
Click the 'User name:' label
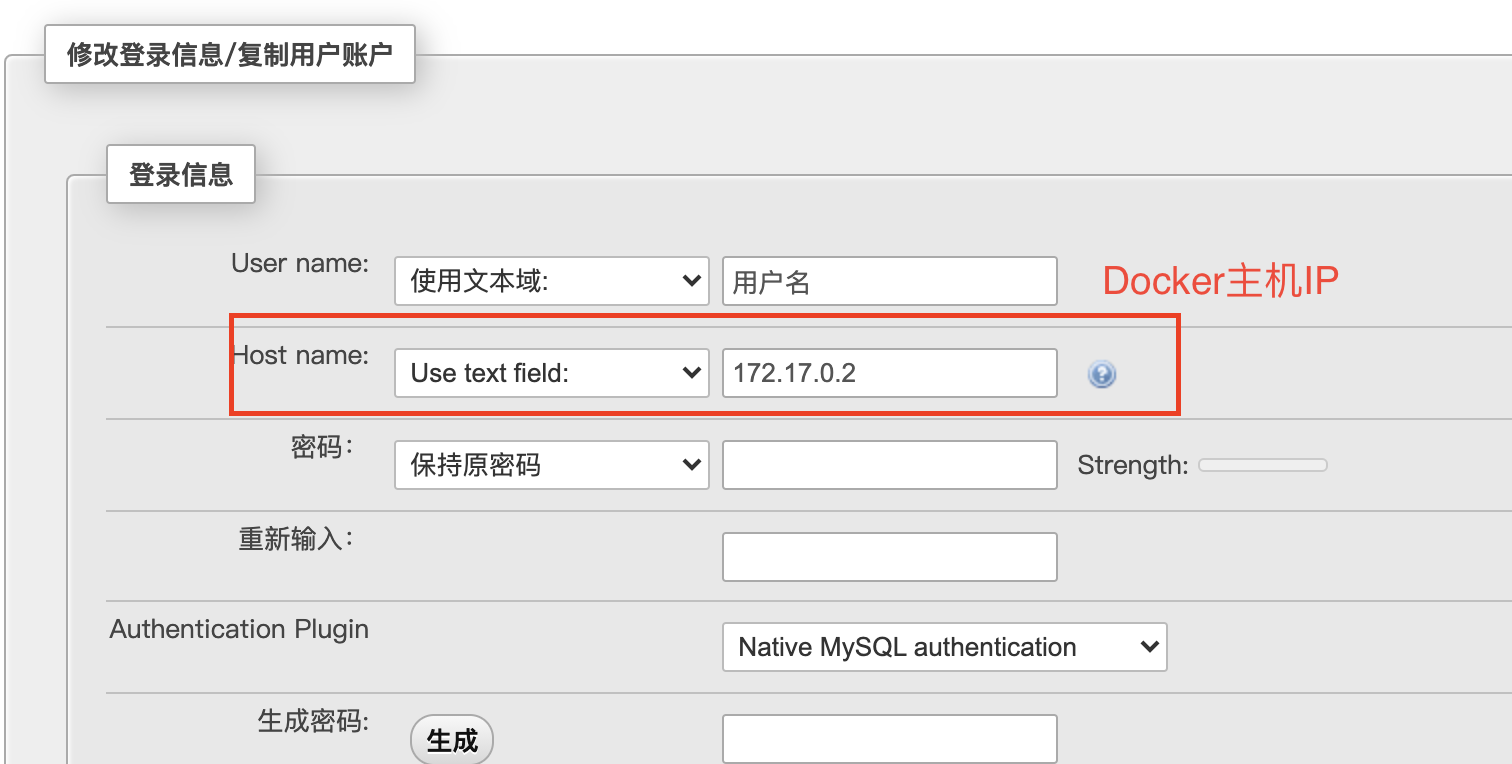coord(300,264)
